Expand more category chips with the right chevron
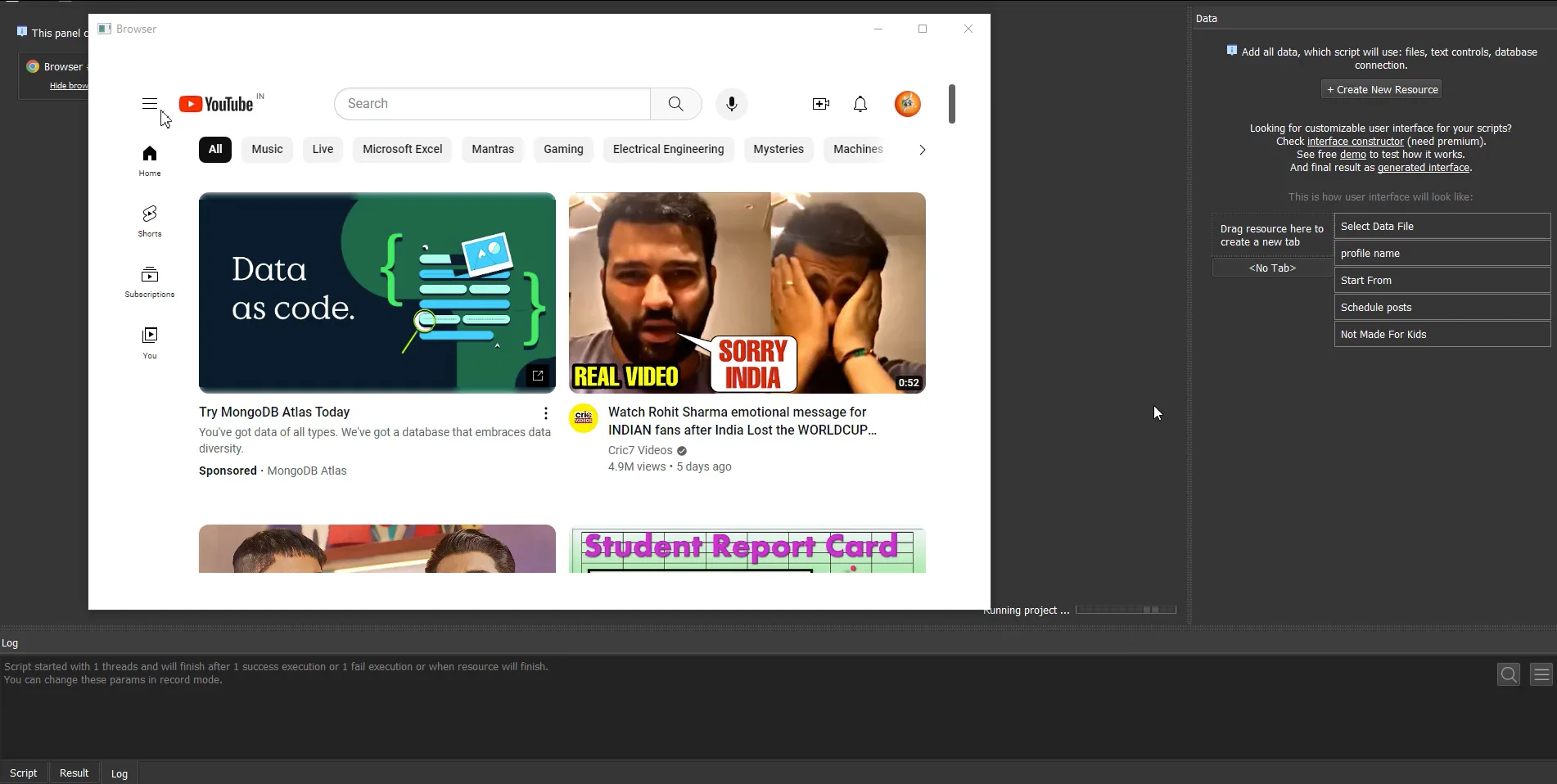This screenshot has height=784, width=1557. [x=922, y=150]
